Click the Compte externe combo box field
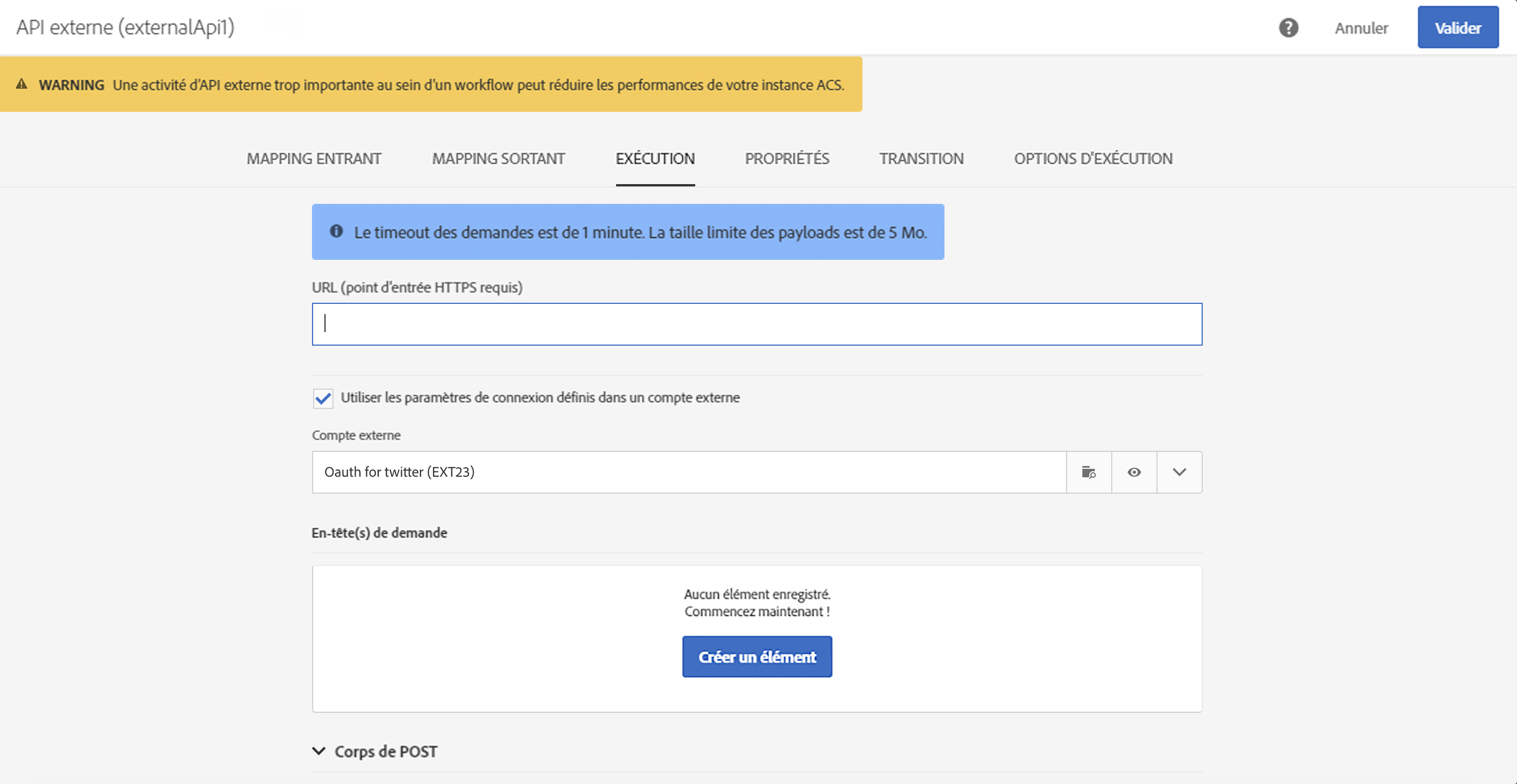The width and height of the screenshot is (1517, 784). (688, 472)
